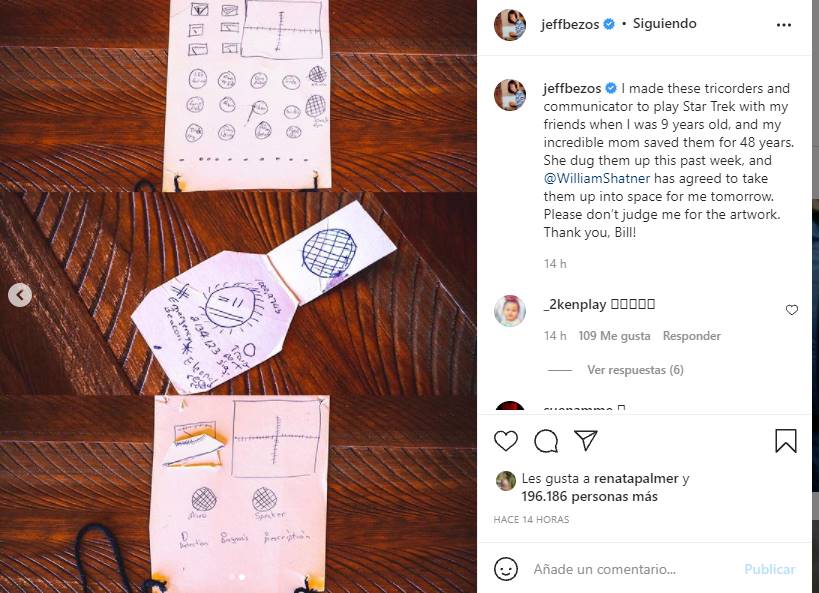Viewport: 819px width, 593px height.
Task: Click the jeffbezos avatar beside the caption
Action: pyautogui.click(x=510, y=95)
